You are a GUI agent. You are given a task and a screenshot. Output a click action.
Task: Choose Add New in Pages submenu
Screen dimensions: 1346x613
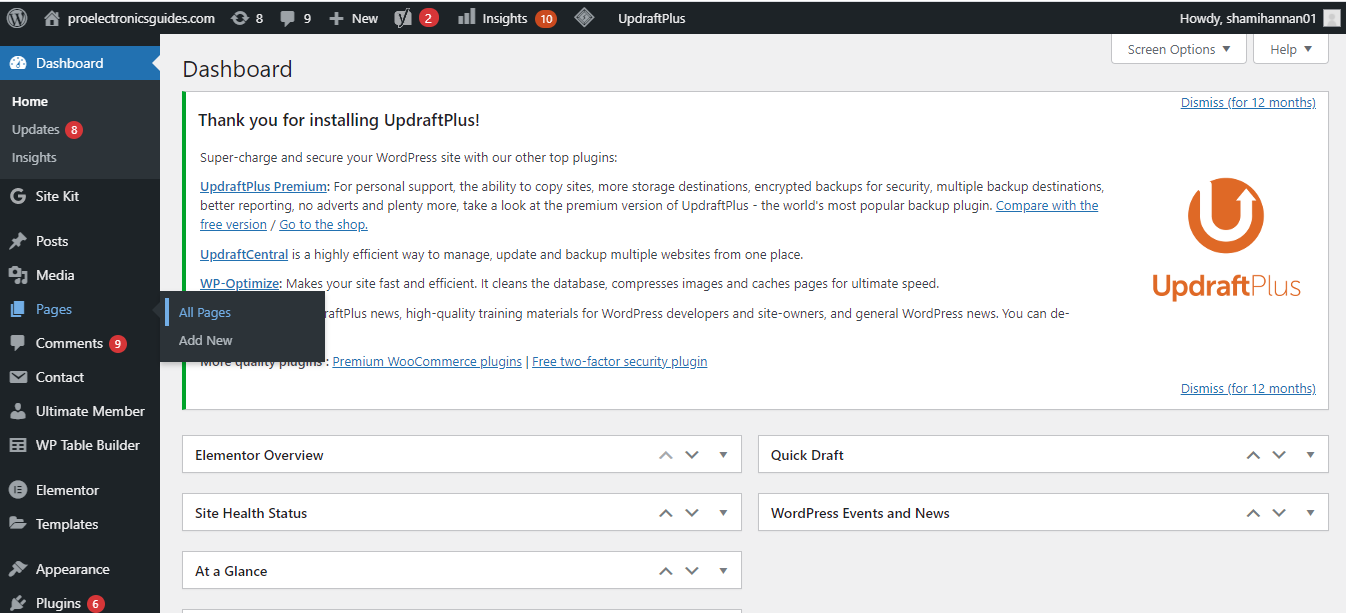(x=205, y=341)
